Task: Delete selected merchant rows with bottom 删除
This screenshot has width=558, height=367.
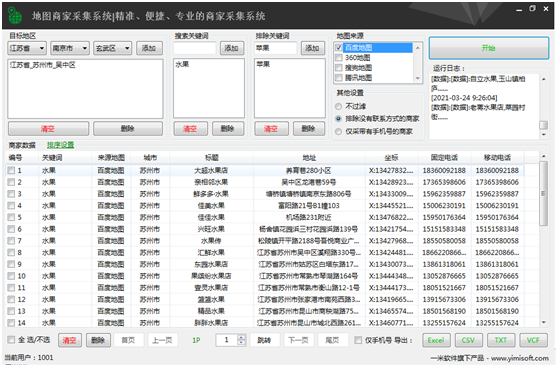Action: (x=98, y=340)
